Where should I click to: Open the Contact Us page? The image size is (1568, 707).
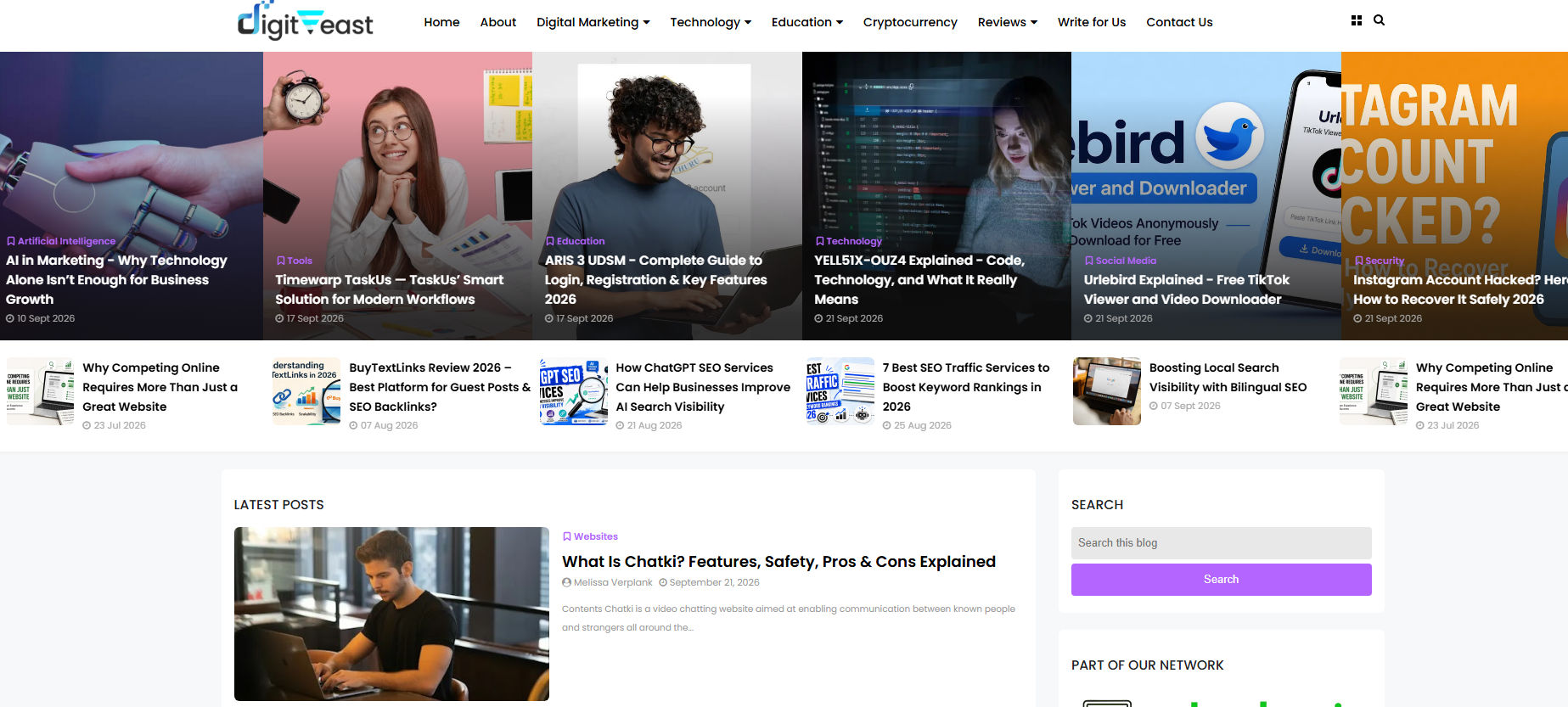coord(1179,22)
